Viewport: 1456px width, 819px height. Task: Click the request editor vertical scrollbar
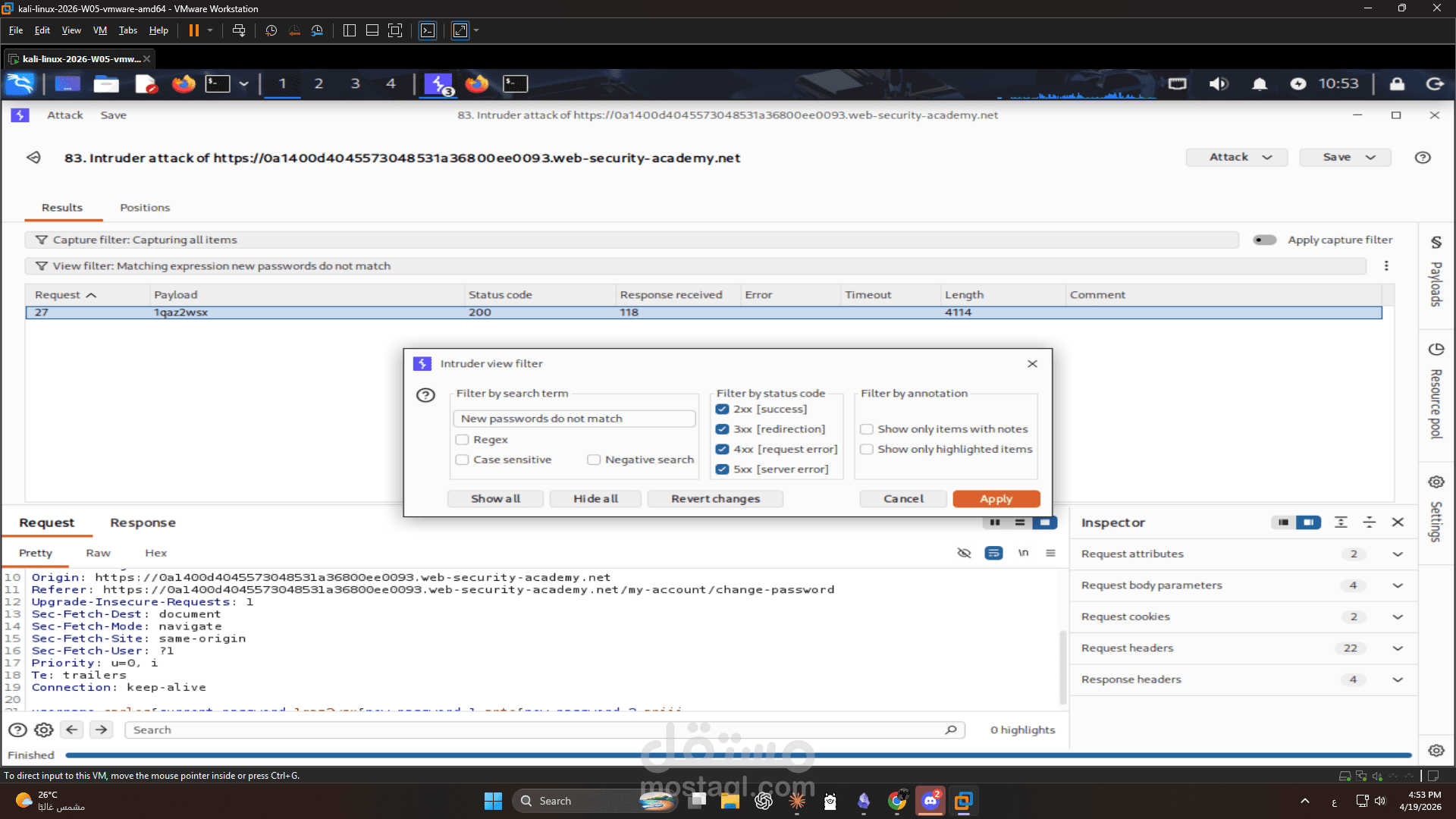pos(1063,667)
